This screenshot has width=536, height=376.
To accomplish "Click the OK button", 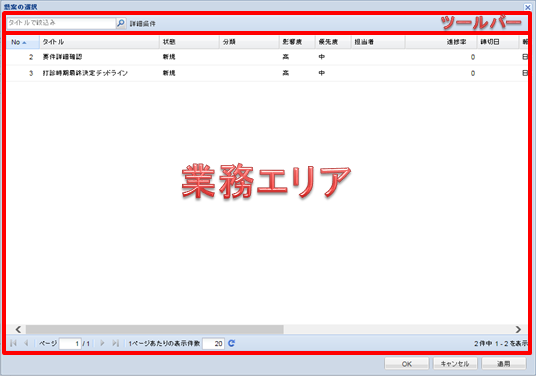I will click(406, 364).
